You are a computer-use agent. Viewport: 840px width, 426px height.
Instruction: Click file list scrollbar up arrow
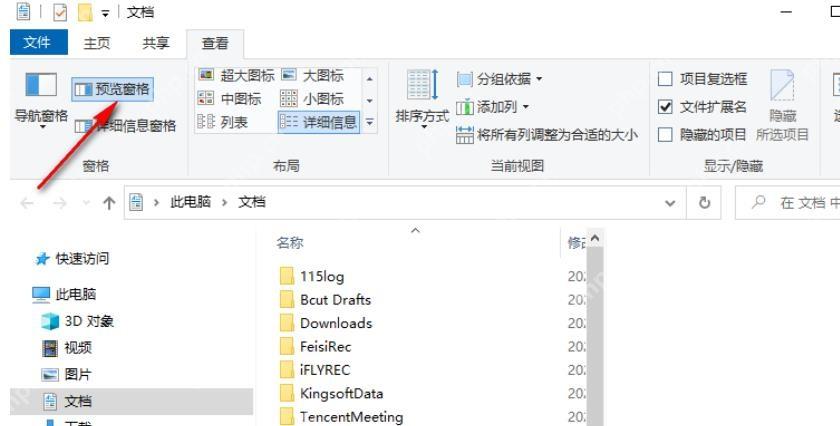coord(595,238)
